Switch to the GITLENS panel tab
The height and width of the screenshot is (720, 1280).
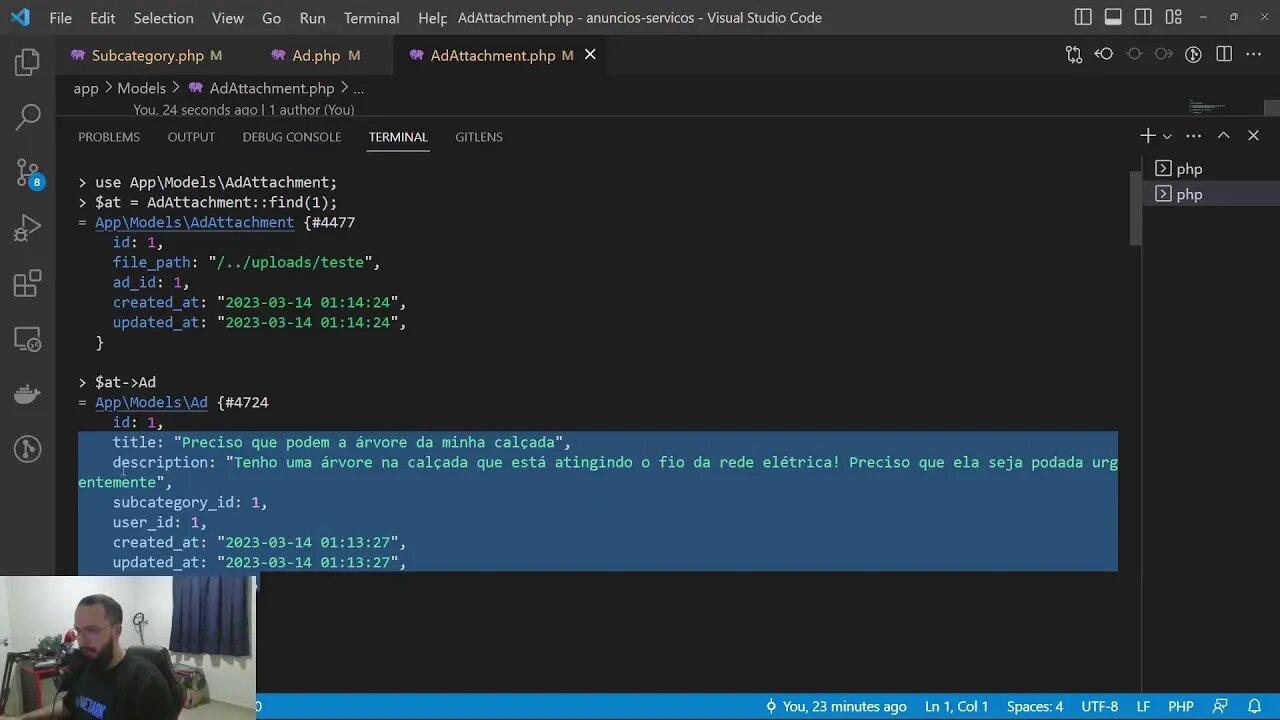pyautogui.click(x=479, y=137)
